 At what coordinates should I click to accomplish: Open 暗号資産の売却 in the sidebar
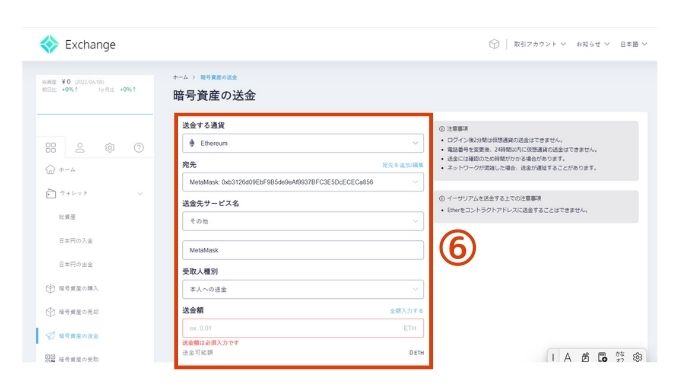point(79,312)
